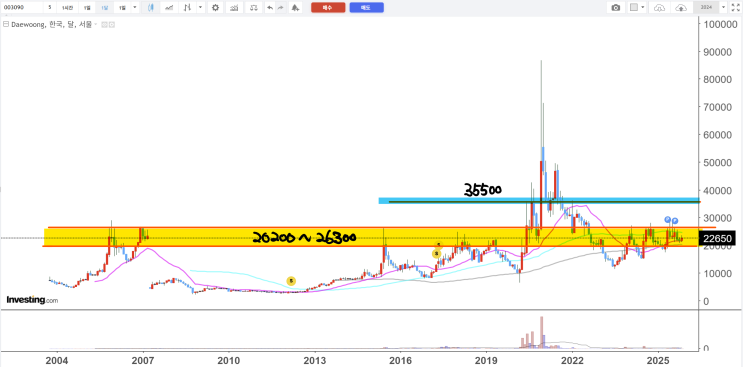Load chart layout via cloud download icon
The image size is (743, 367).
coord(660,8)
